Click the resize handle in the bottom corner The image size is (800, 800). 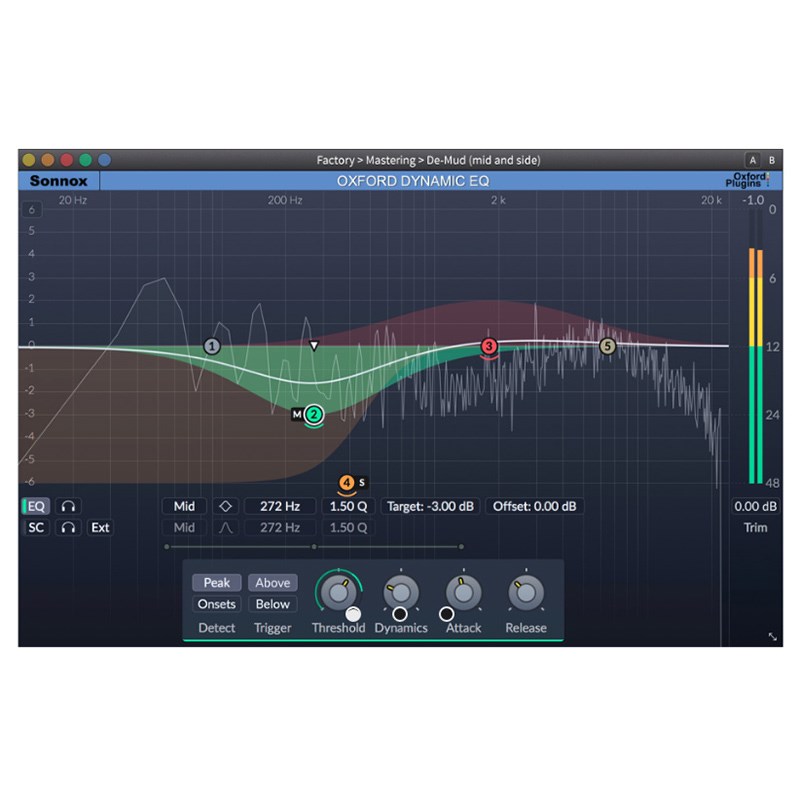click(773, 636)
